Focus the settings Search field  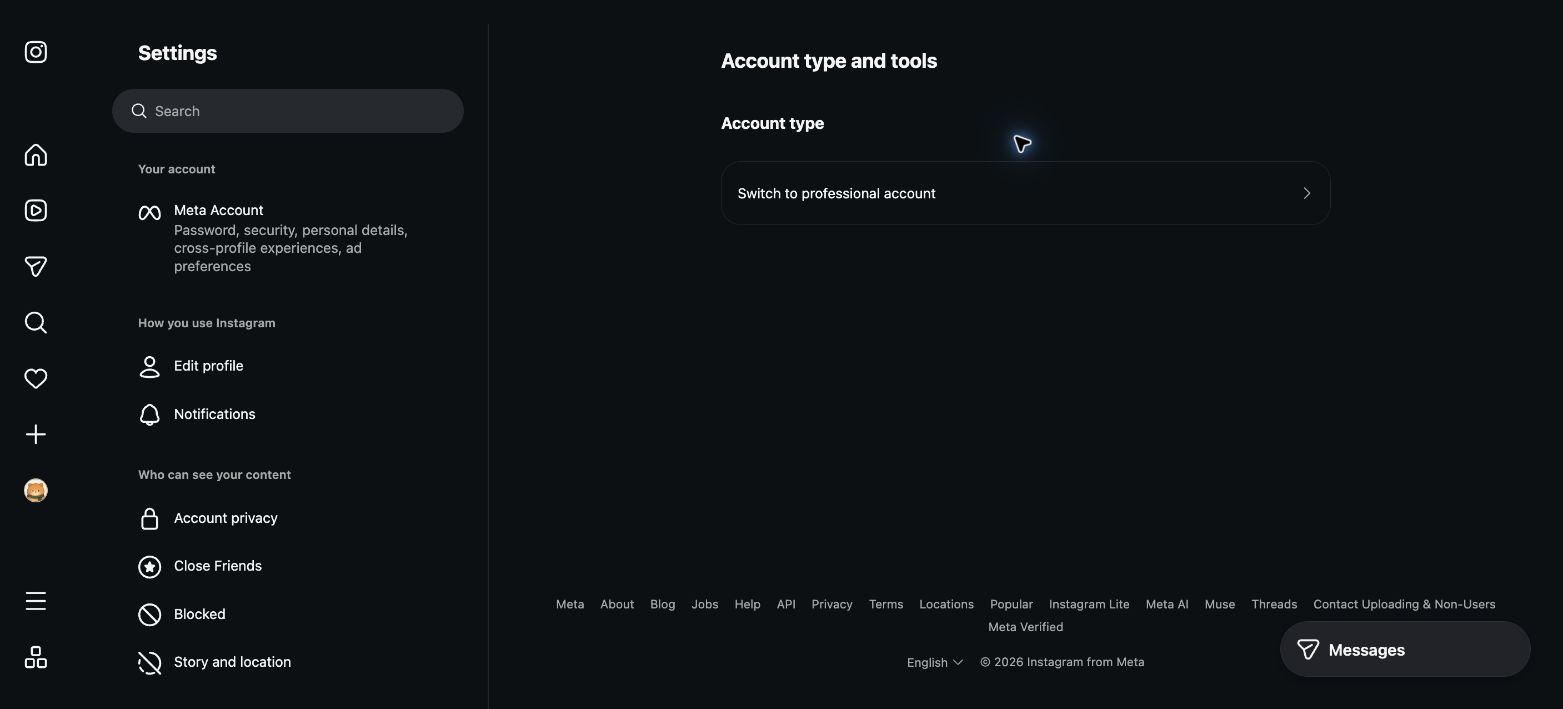coord(288,111)
